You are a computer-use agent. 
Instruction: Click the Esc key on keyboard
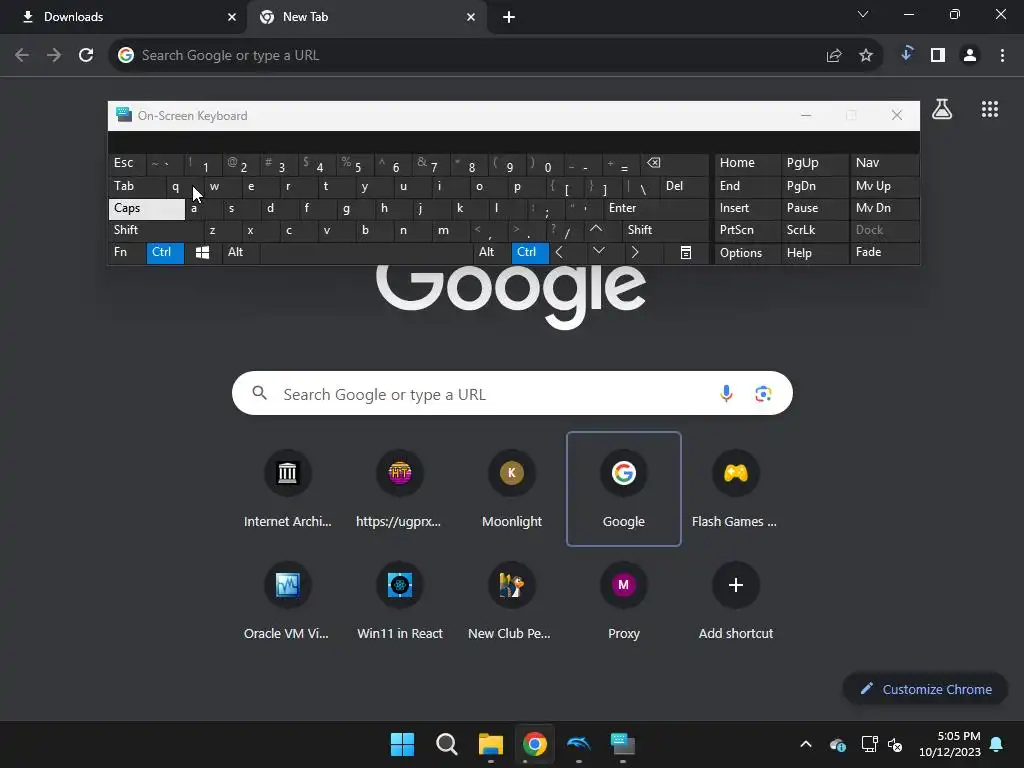127,163
